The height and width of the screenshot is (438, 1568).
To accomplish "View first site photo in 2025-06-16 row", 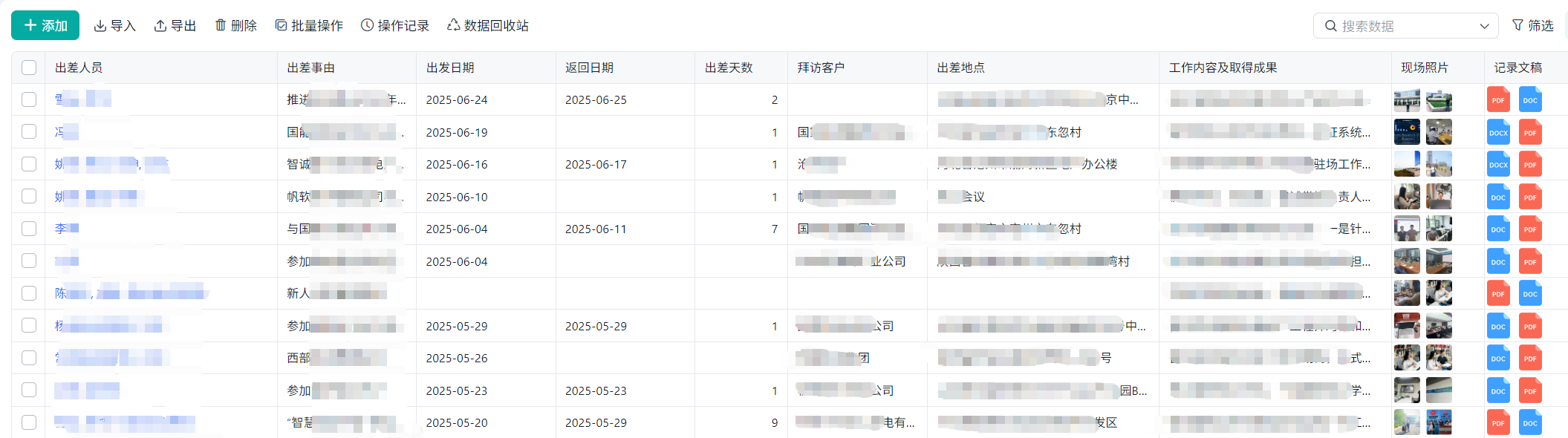I will pos(1407,164).
